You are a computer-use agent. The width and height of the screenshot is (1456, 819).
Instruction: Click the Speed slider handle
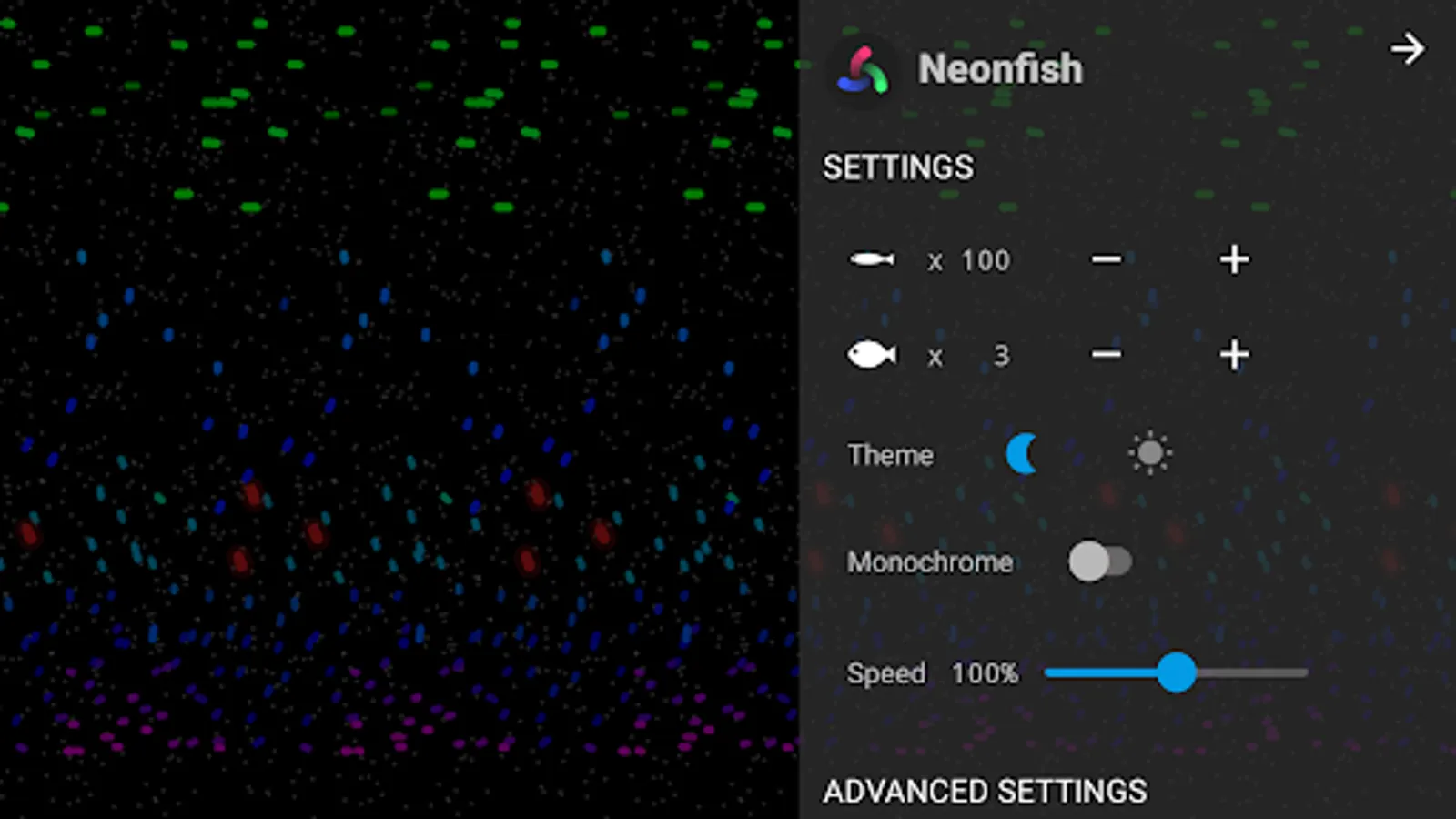[1177, 672]
